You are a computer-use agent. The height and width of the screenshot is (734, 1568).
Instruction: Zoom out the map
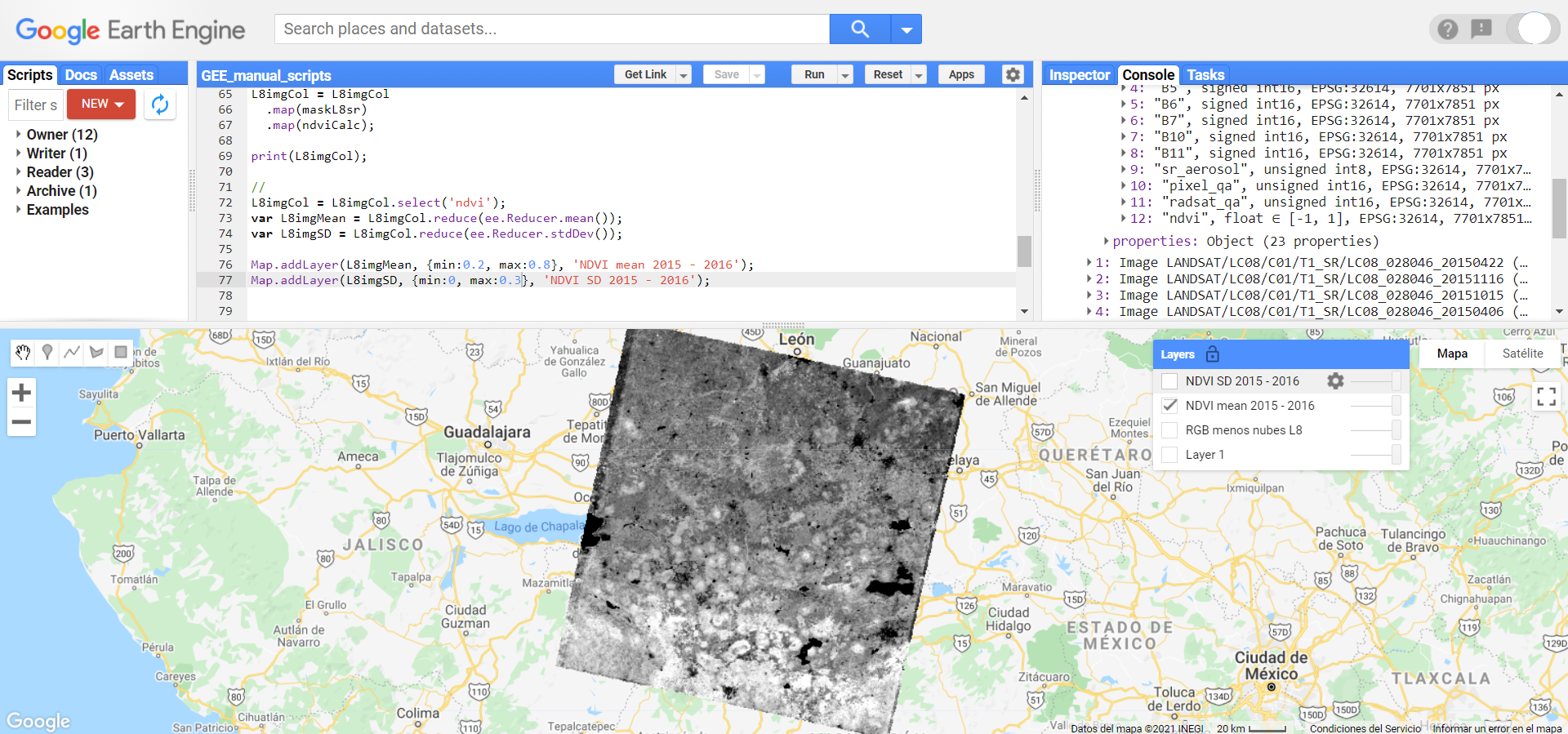coord(22,422)
